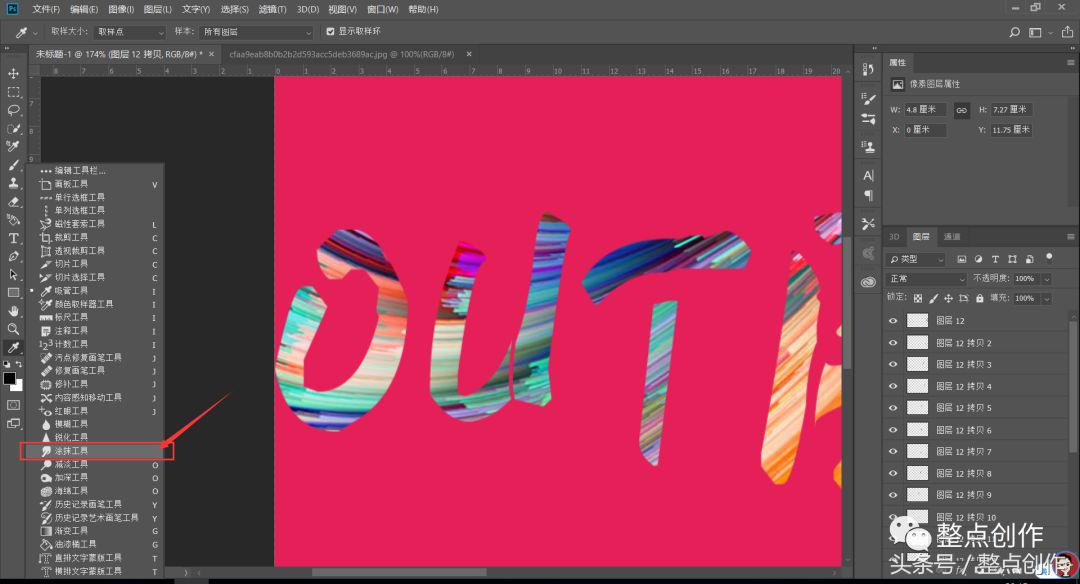This screenshot has height=584, width=1080.
Task: Select the Hand tool
Action: pyautogui.click(x=13, y=311)
